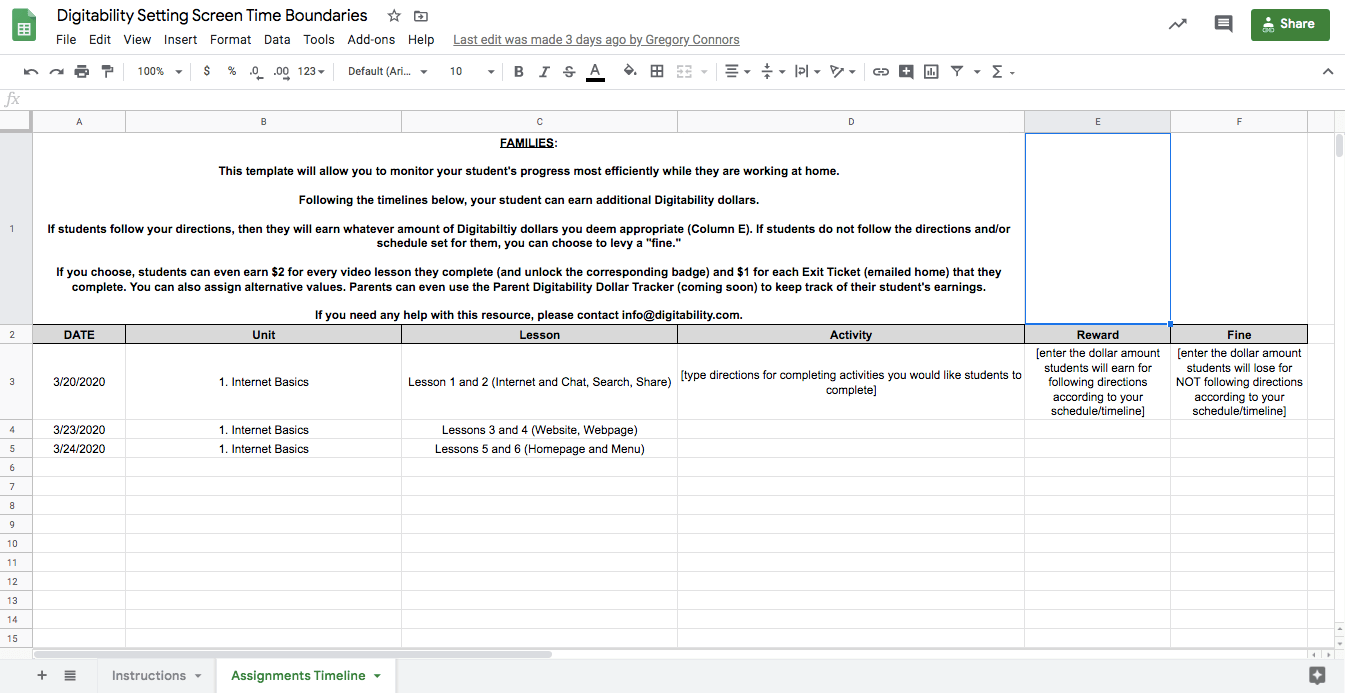Open all sheets list icon
1345x693 pixels.
click(70, 676)
